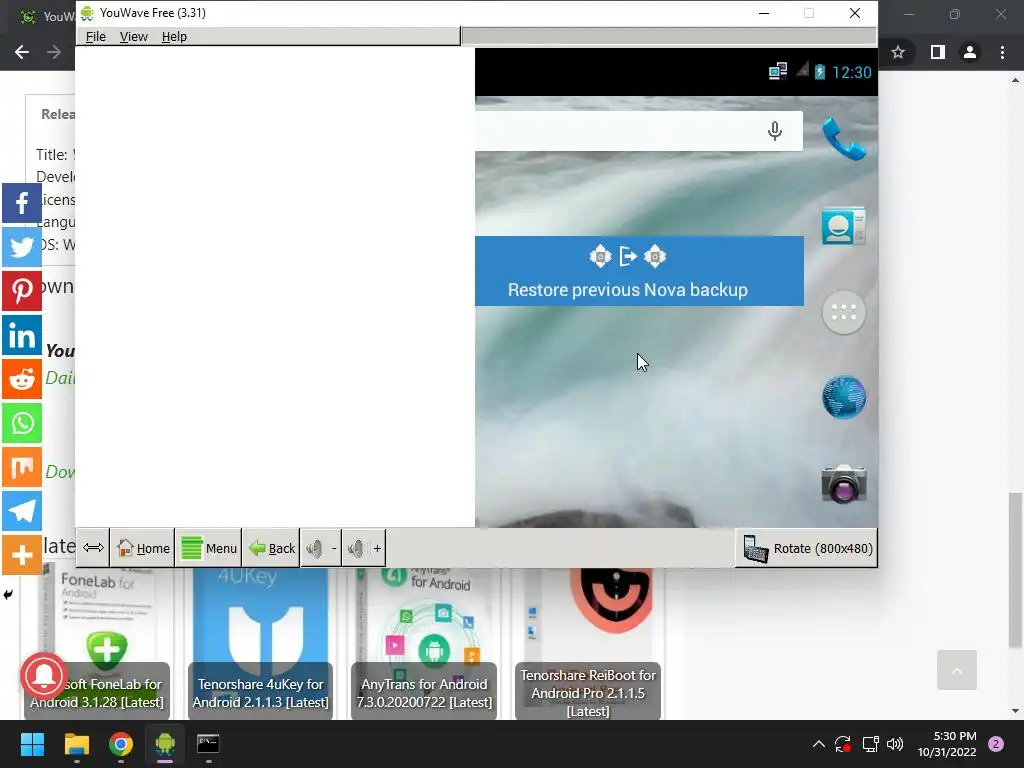Open the taskbar clock showing 5:30 PM
Image resolution: width=1024 pixels, height=768 pixels.
tap(947, 744)
